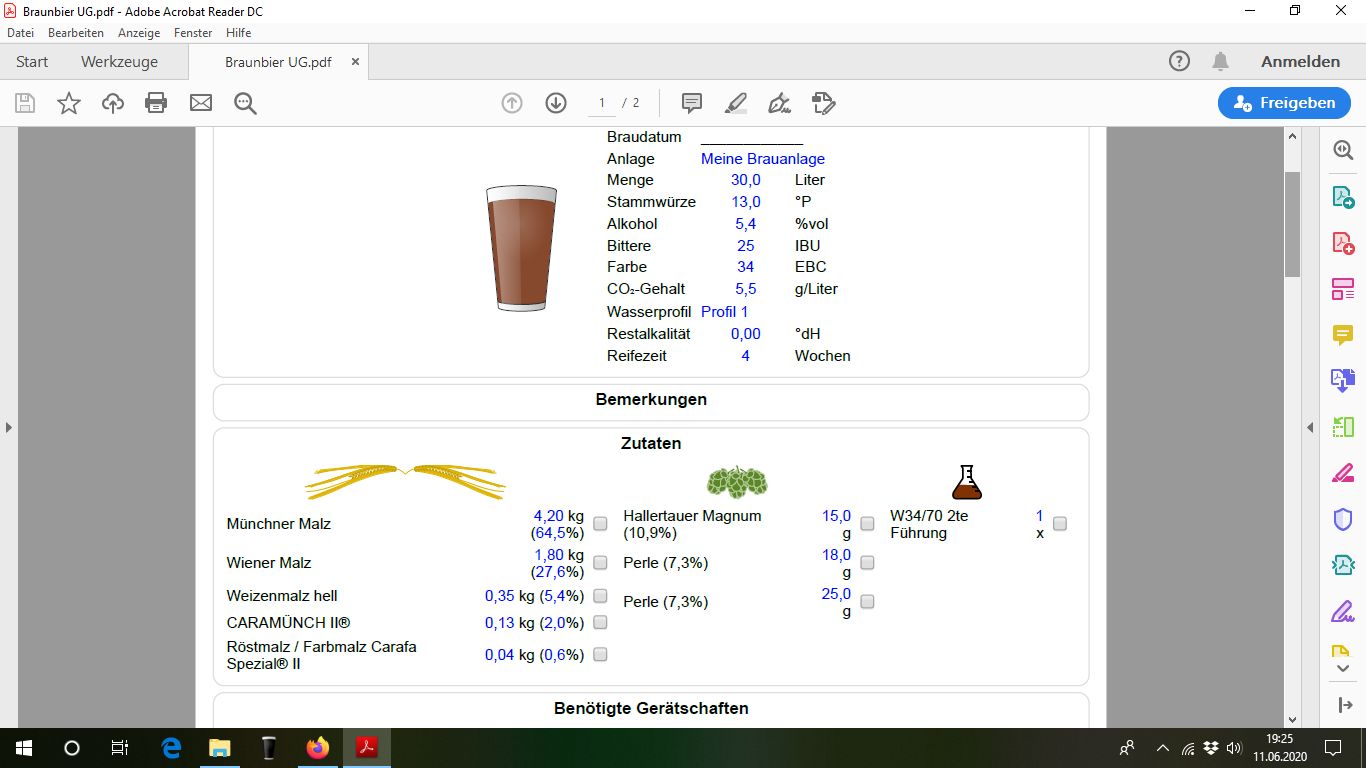Add a comment sticky note

pyautogui.click(x=691, y=103)
